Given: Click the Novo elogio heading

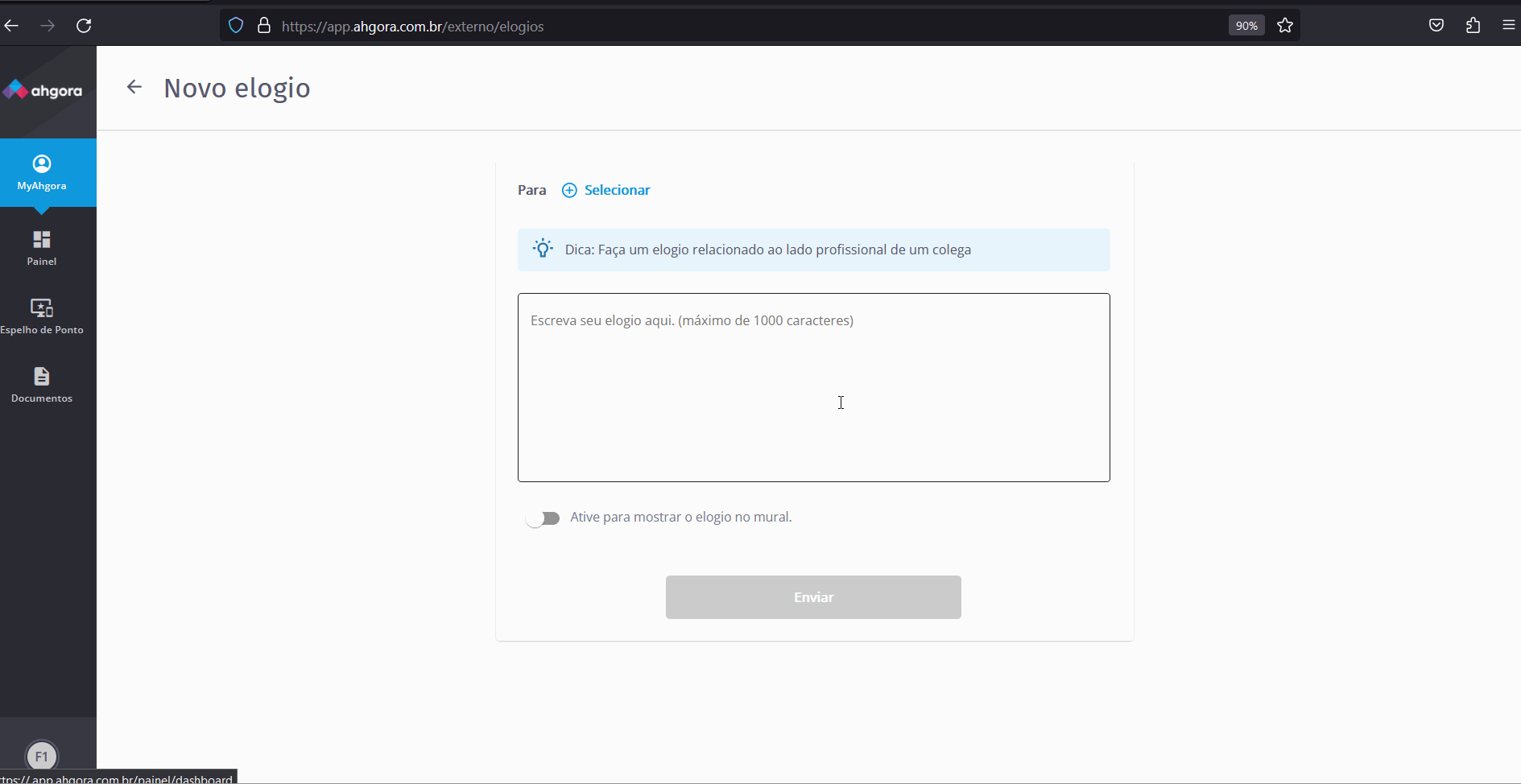Looking at the screenshot, I should [x=237, y=88].
